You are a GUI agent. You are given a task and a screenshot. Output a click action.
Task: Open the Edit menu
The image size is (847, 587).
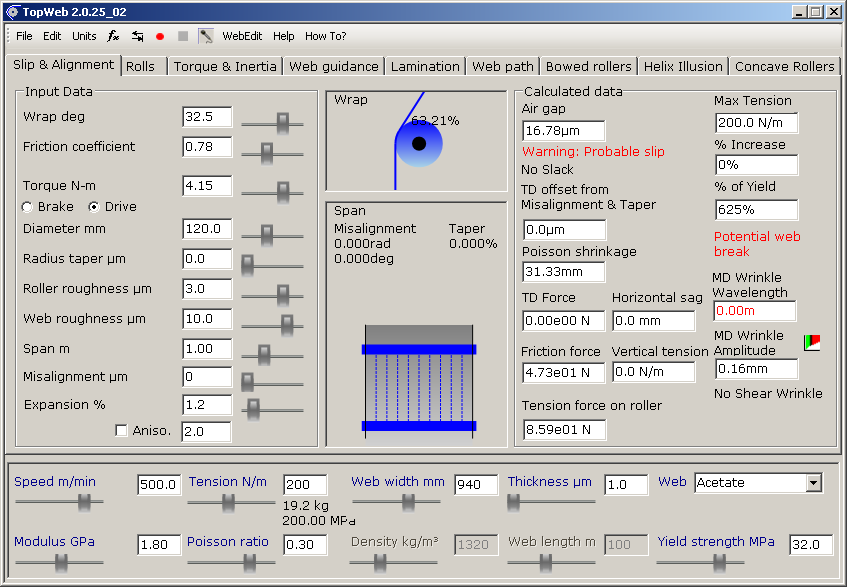pos(52,36)
